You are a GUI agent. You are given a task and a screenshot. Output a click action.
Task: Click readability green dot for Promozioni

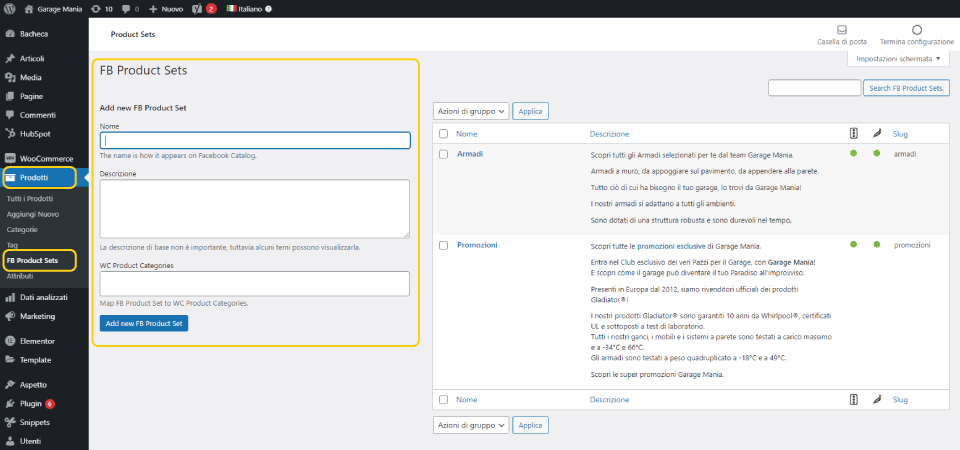click(877, 244)
